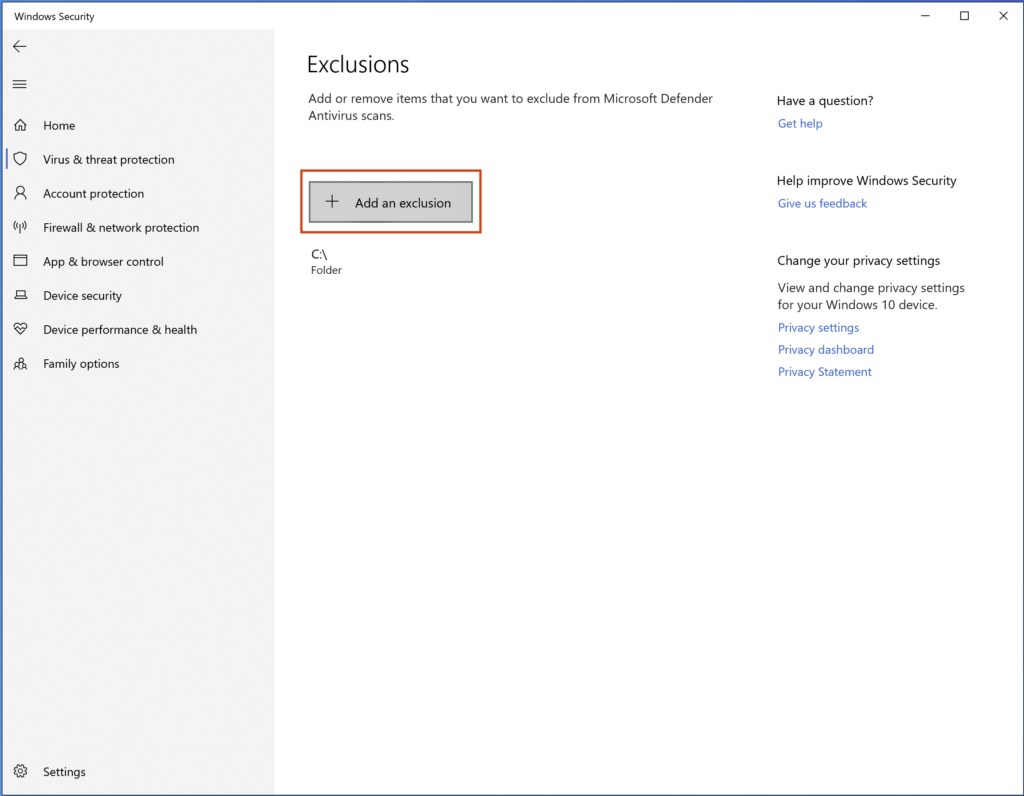Open the Home section
1024x796 pixels.
coord(58,125)
